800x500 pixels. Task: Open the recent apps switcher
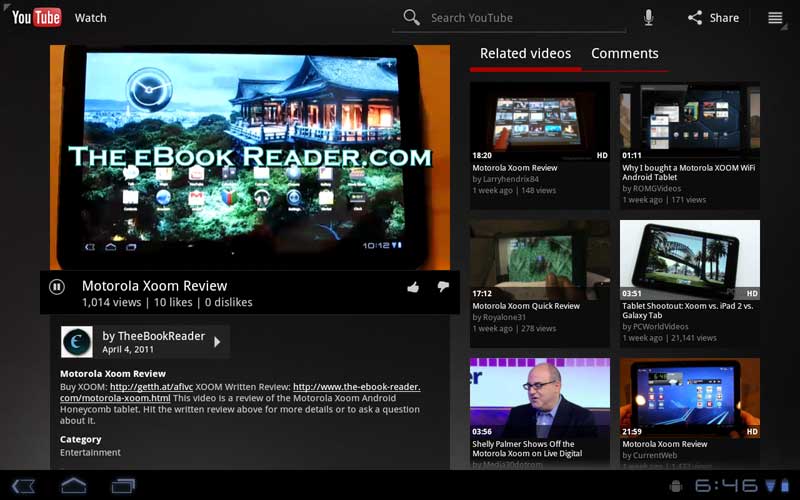123,486
